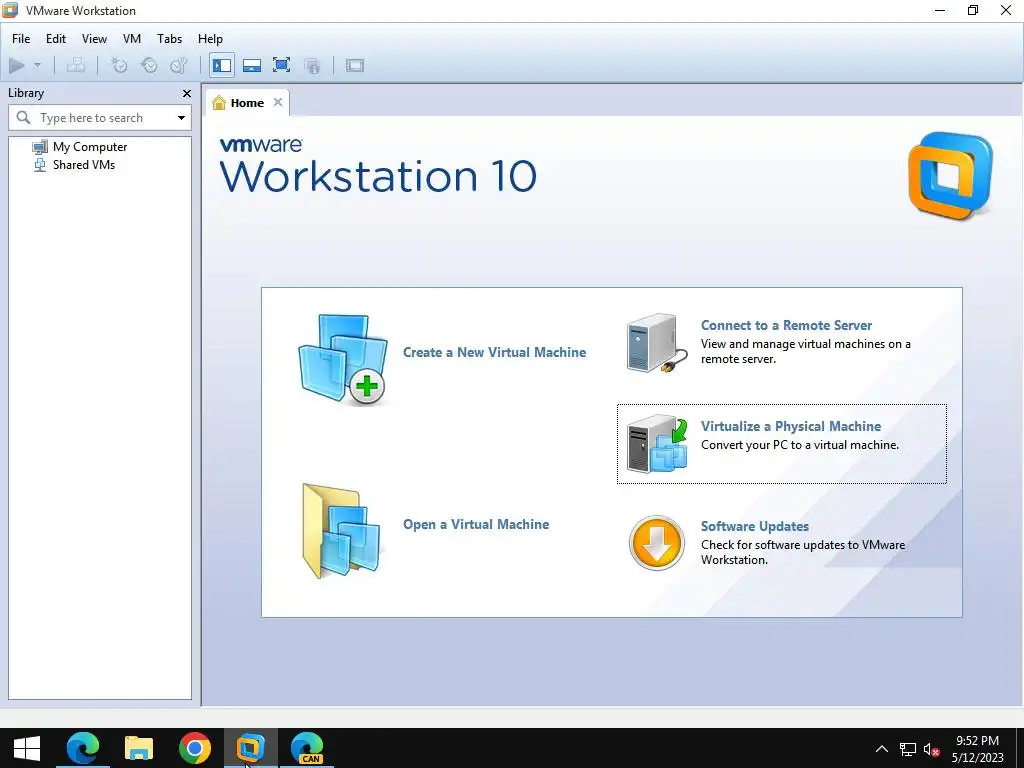Viewport: 1024px width, 768px height.
Task: Open the Help menu
Action: pyautogui.click(x=210, y=39)
